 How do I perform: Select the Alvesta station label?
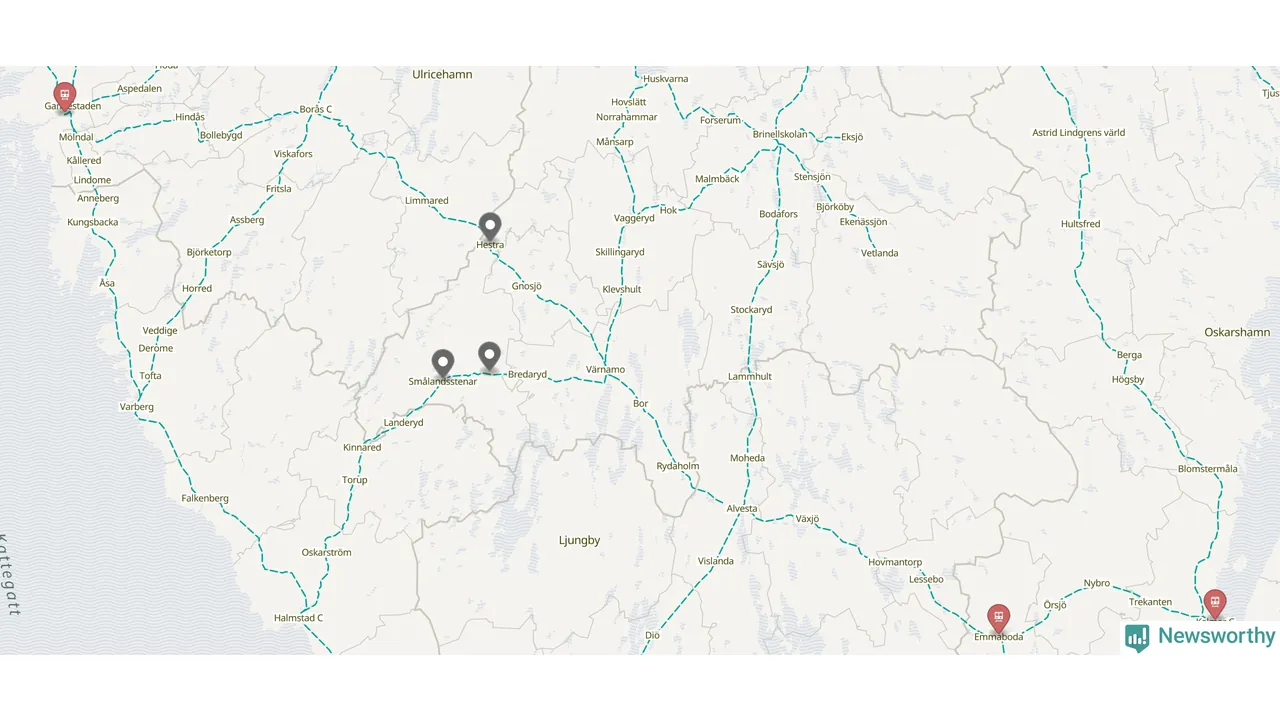coord(742,509)
